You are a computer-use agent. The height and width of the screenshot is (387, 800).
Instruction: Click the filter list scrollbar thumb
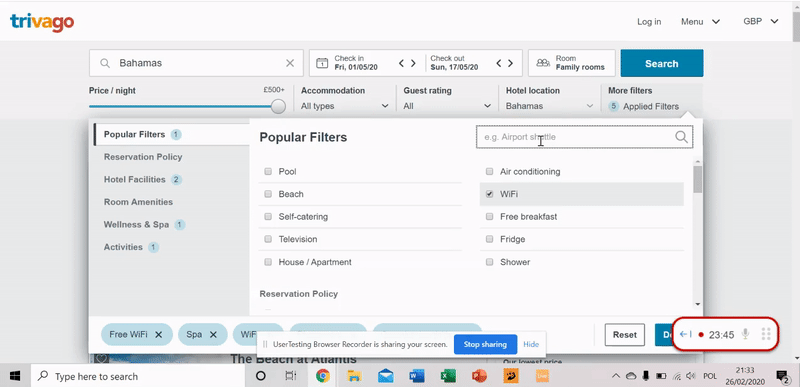pos(697,179)
